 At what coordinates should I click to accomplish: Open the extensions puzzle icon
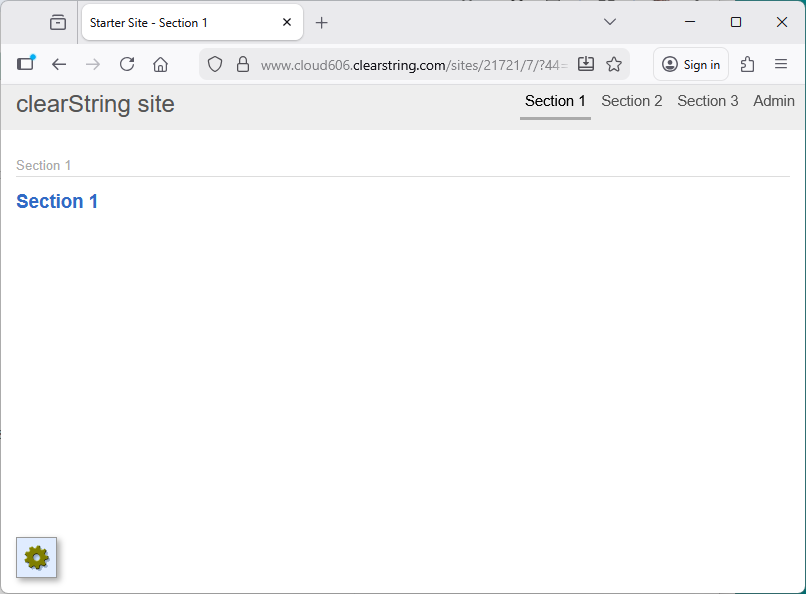coord(747,64)
